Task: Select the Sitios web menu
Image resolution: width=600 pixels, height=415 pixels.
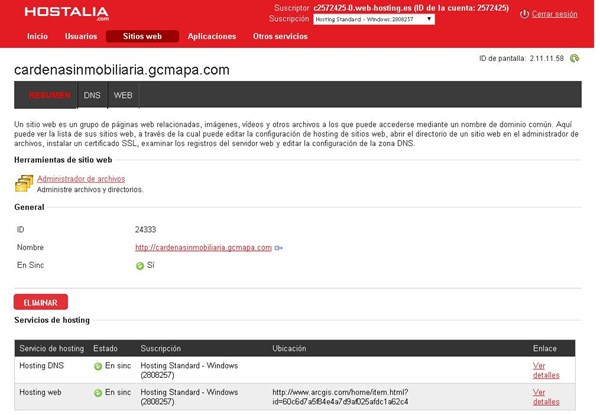Action: click(x=142, y=36)
